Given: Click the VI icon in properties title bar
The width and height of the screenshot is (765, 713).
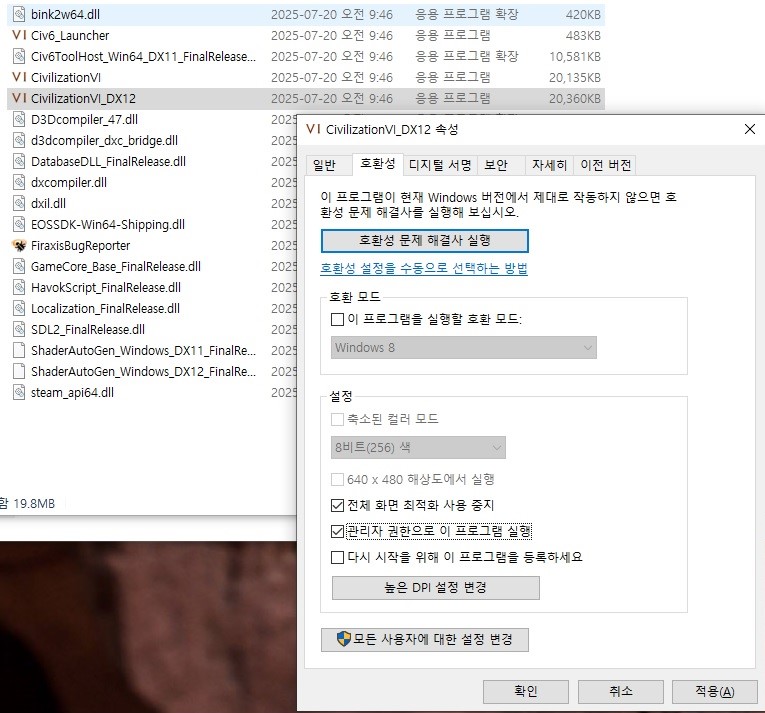Looking at the screenshot, I should tap(313, 129).
